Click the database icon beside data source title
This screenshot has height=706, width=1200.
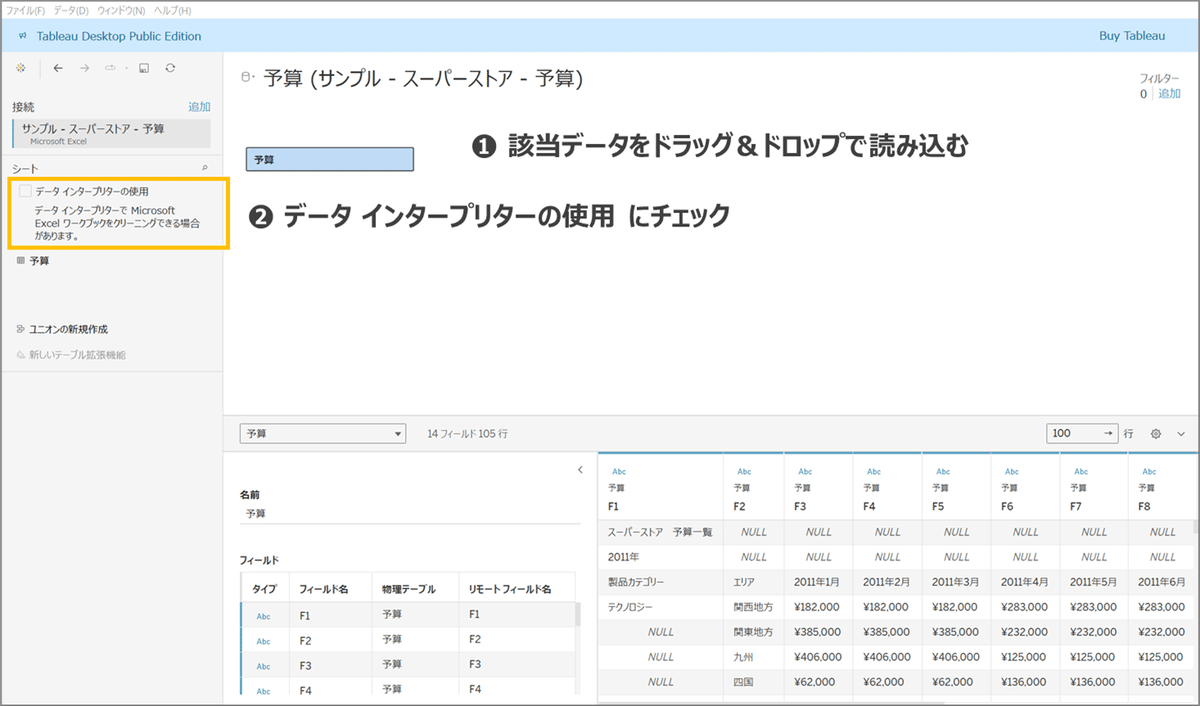(x=248, y=78)
